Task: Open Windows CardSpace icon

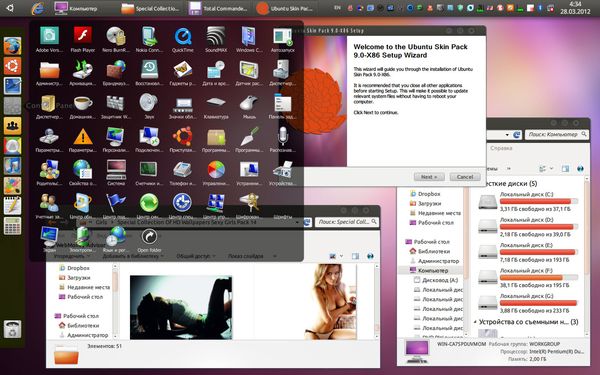Action: (x=249, y=39)
